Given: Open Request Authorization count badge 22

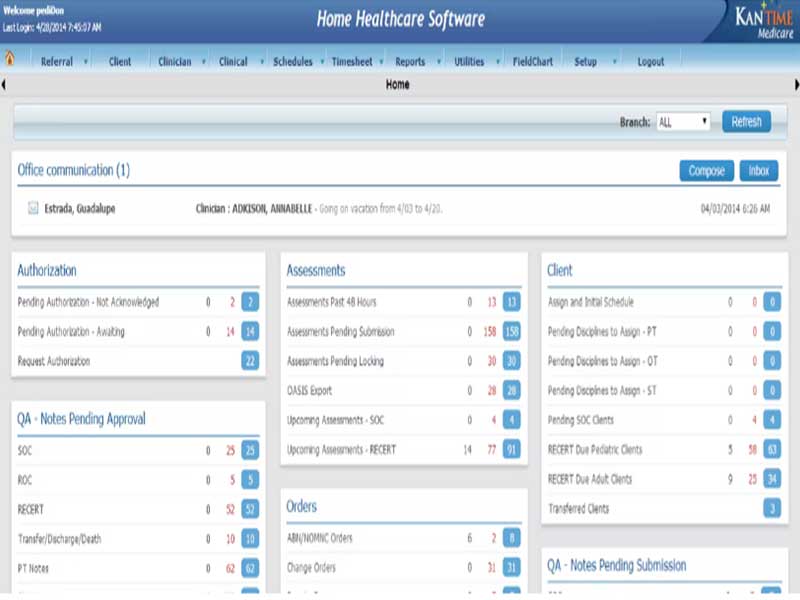Looking at the screenshot, I should [250, 361].
